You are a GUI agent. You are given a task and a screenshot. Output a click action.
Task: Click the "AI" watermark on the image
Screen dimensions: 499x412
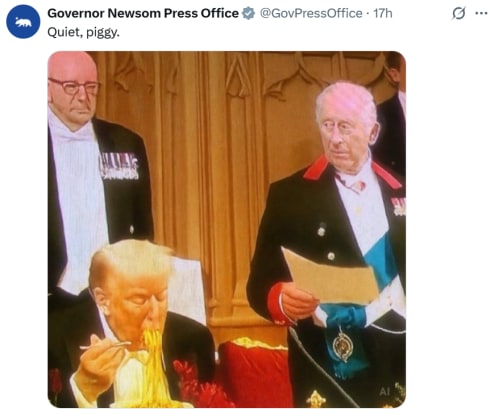click(x=384, y=392)
